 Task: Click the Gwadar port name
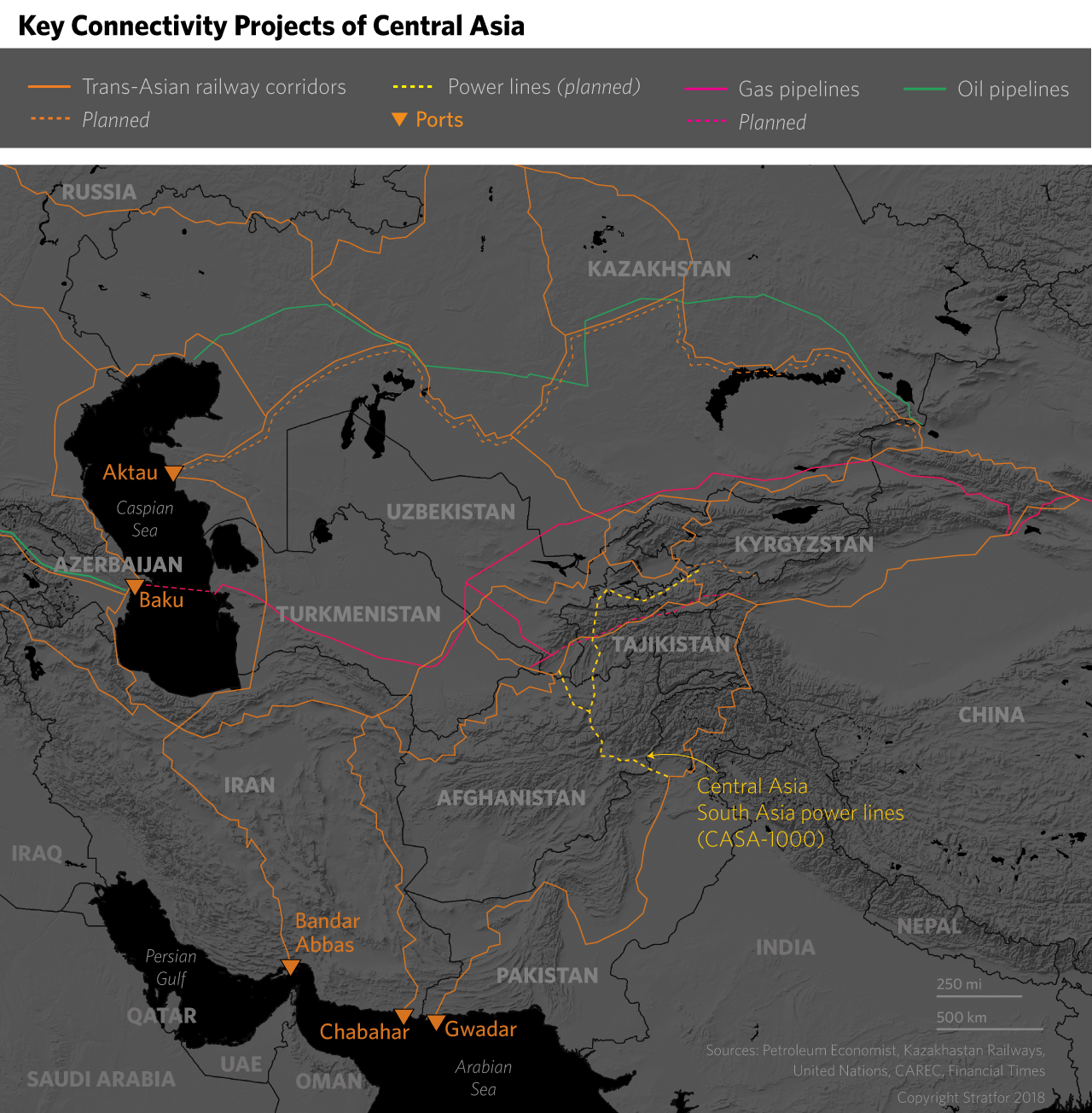coord(480,1029)
